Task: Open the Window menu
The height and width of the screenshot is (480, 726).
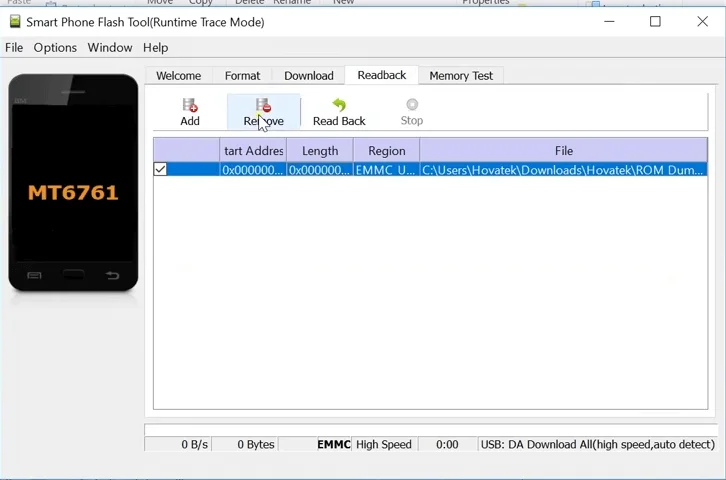Action: (110, 48)
